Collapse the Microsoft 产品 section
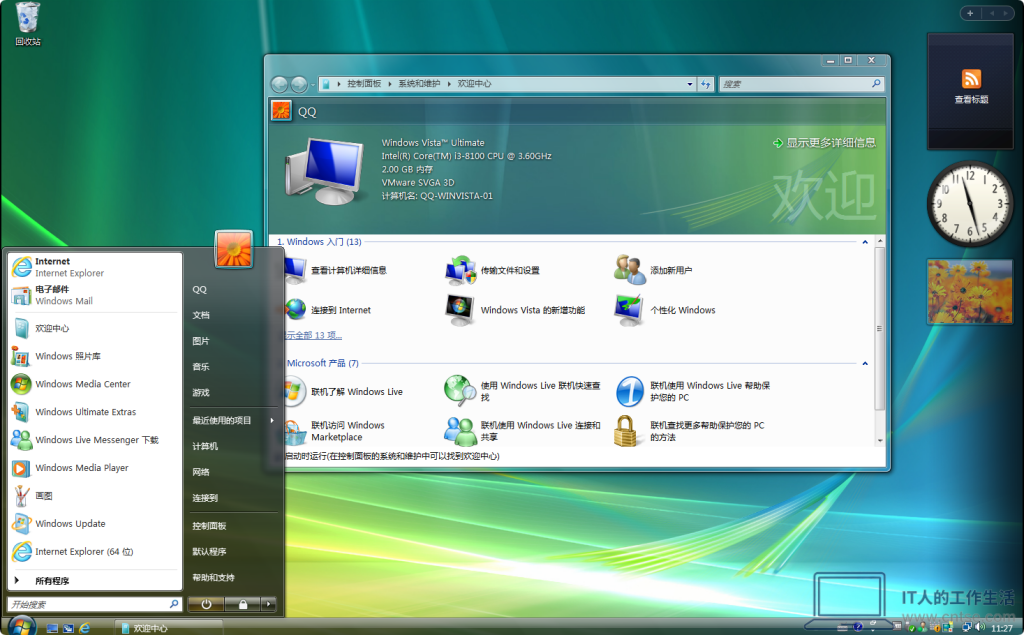 click(x=865, y=363)
